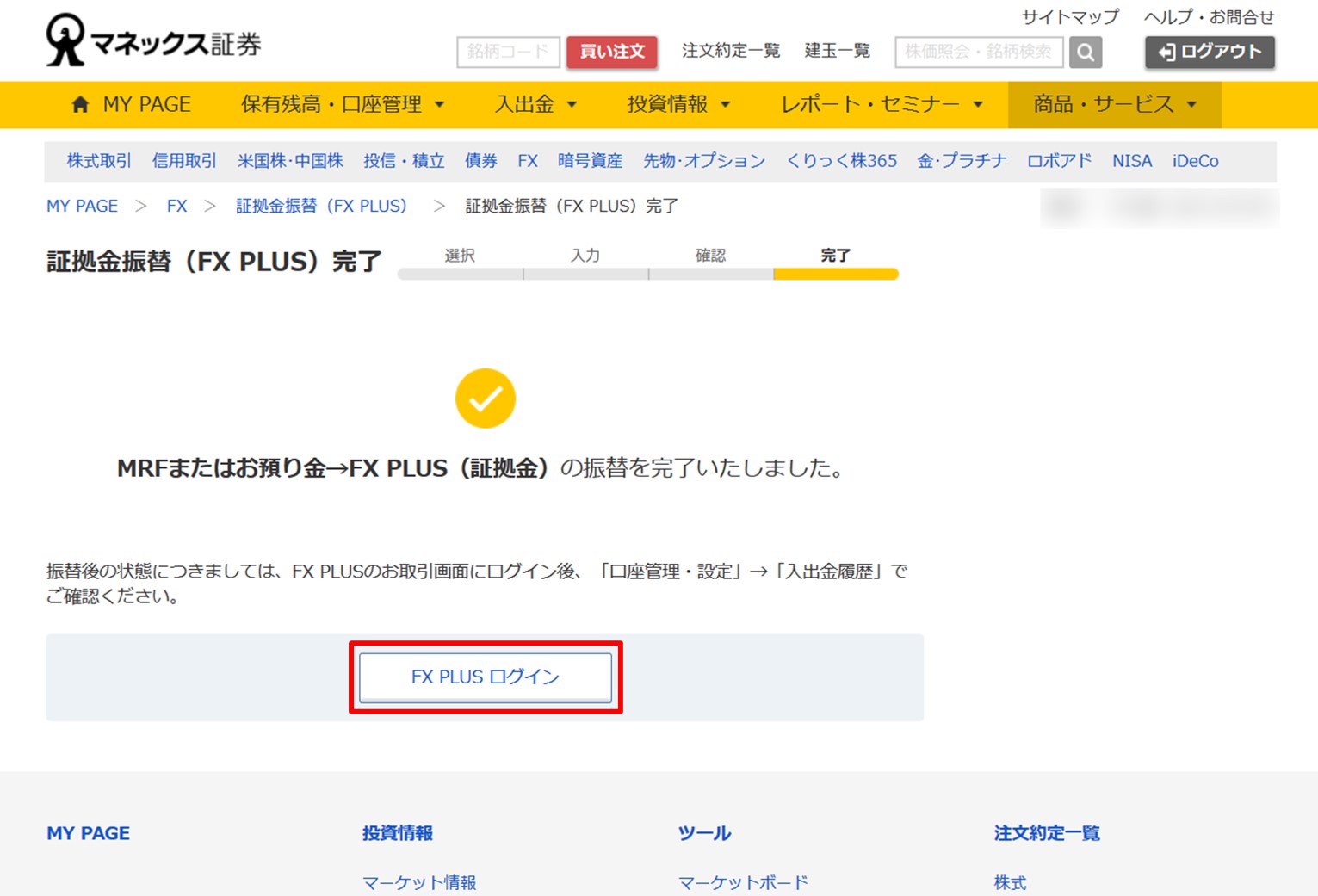Image resolution: width=1318 pixels, height=896 pixels.
Task: Select 債券 in the sub navigation
Action: (x=481, y=161)
